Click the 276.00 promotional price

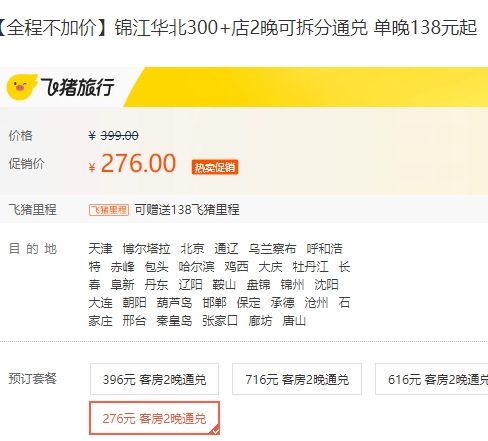138,163
